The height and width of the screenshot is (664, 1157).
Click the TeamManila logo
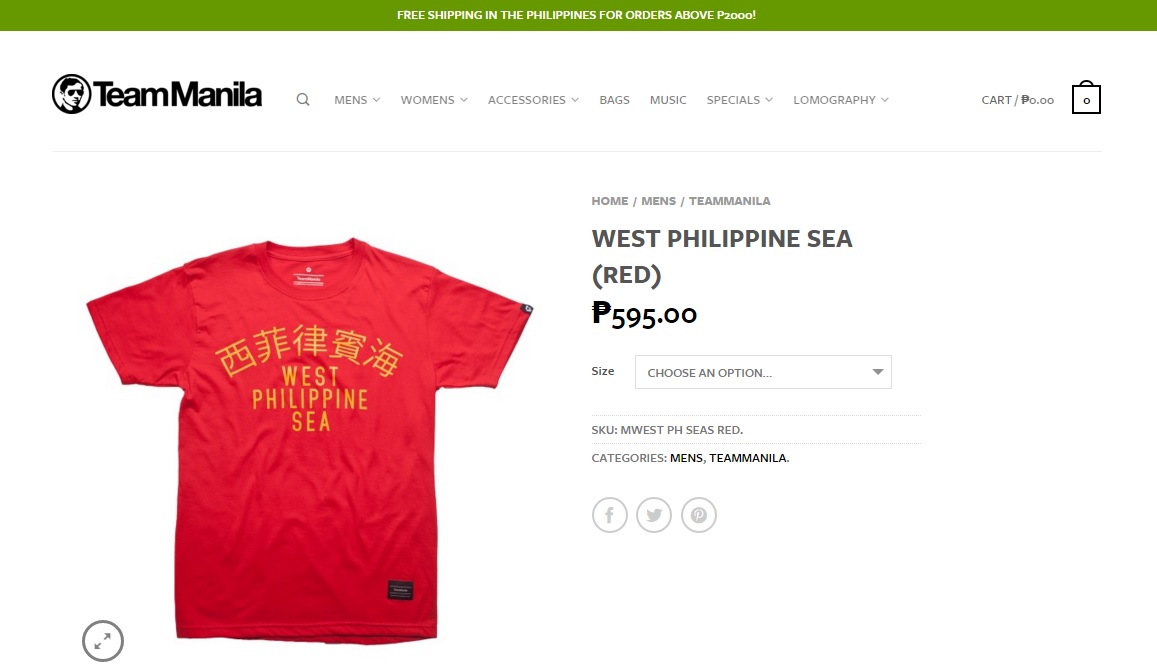157,94
